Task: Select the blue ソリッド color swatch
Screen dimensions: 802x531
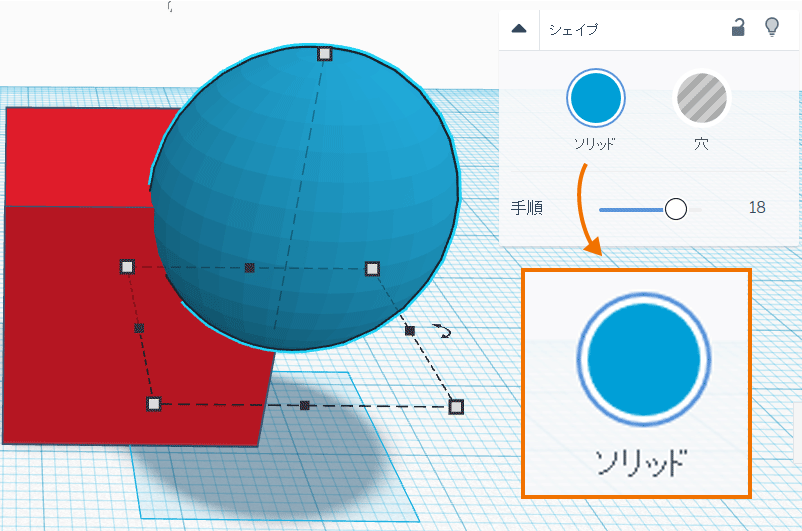Action: (595, 98)
